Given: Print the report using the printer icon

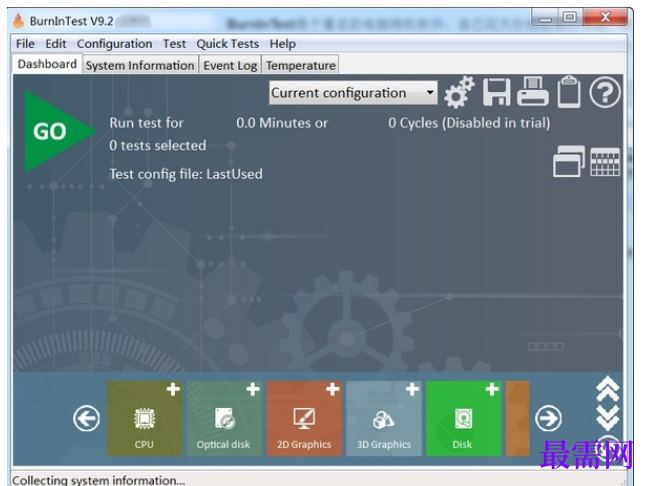Looking at the screenshot, I should pos(533,91).
